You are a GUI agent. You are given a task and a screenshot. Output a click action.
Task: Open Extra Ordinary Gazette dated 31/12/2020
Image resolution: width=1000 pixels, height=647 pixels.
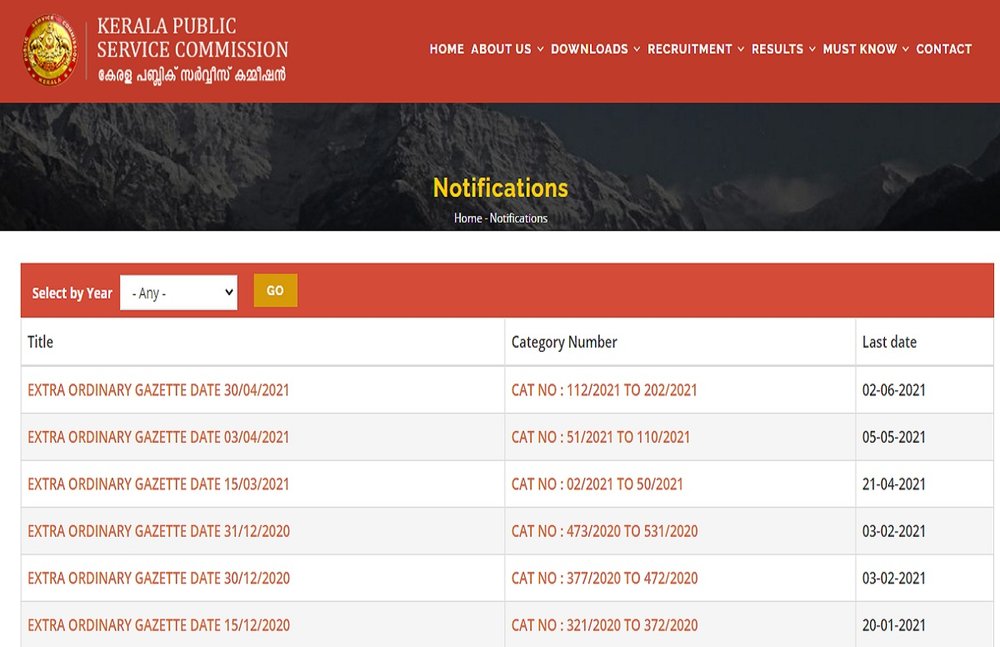[158, 531]
